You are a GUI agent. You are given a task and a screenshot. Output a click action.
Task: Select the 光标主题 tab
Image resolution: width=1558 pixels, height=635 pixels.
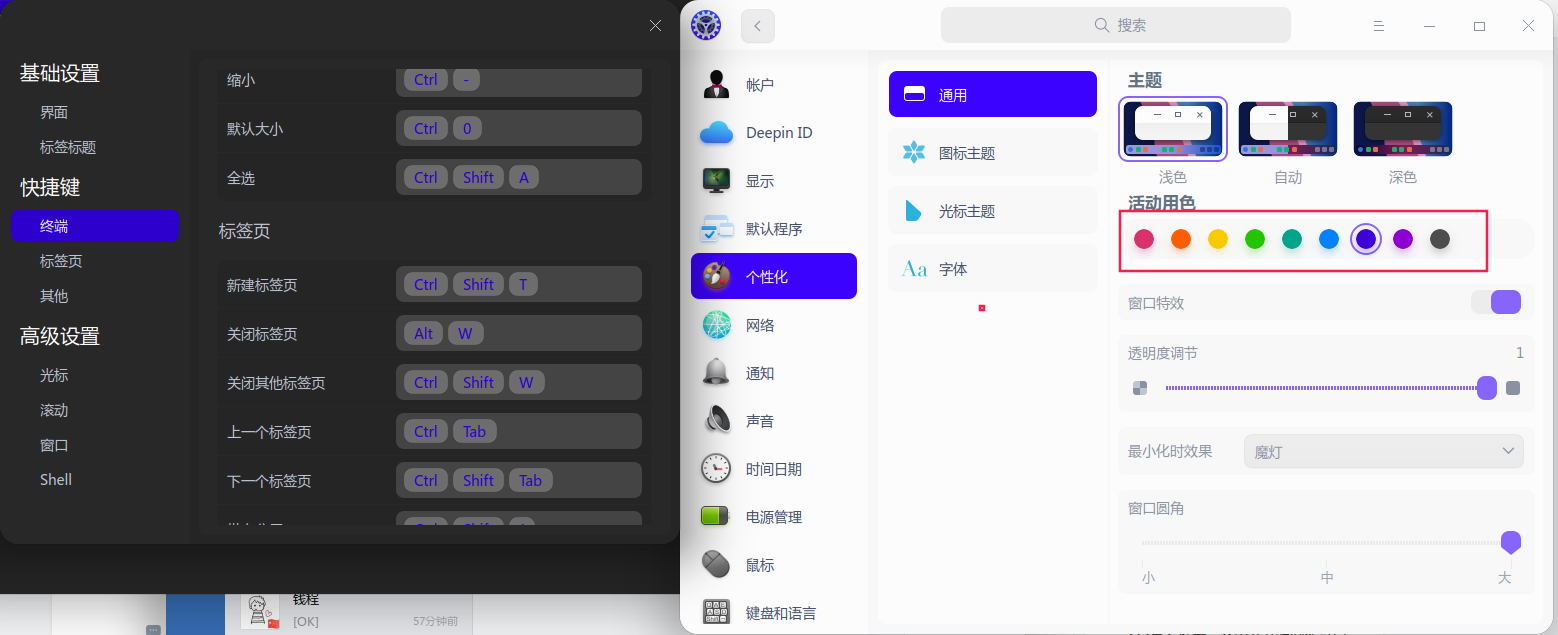[993, 211]
